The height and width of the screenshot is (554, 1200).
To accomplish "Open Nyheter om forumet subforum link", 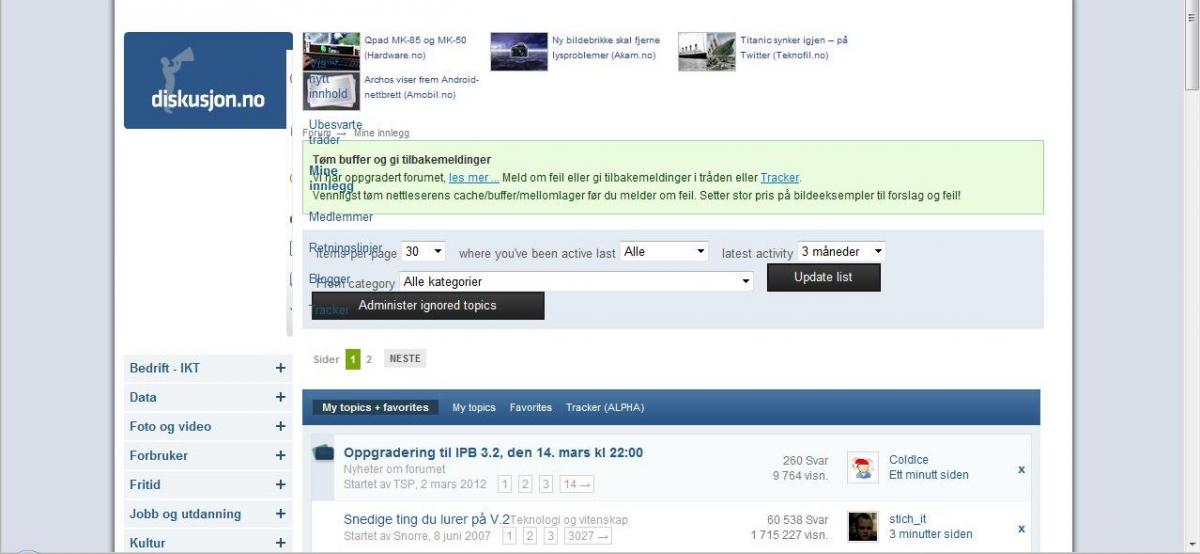I will [x=394, y=469].
